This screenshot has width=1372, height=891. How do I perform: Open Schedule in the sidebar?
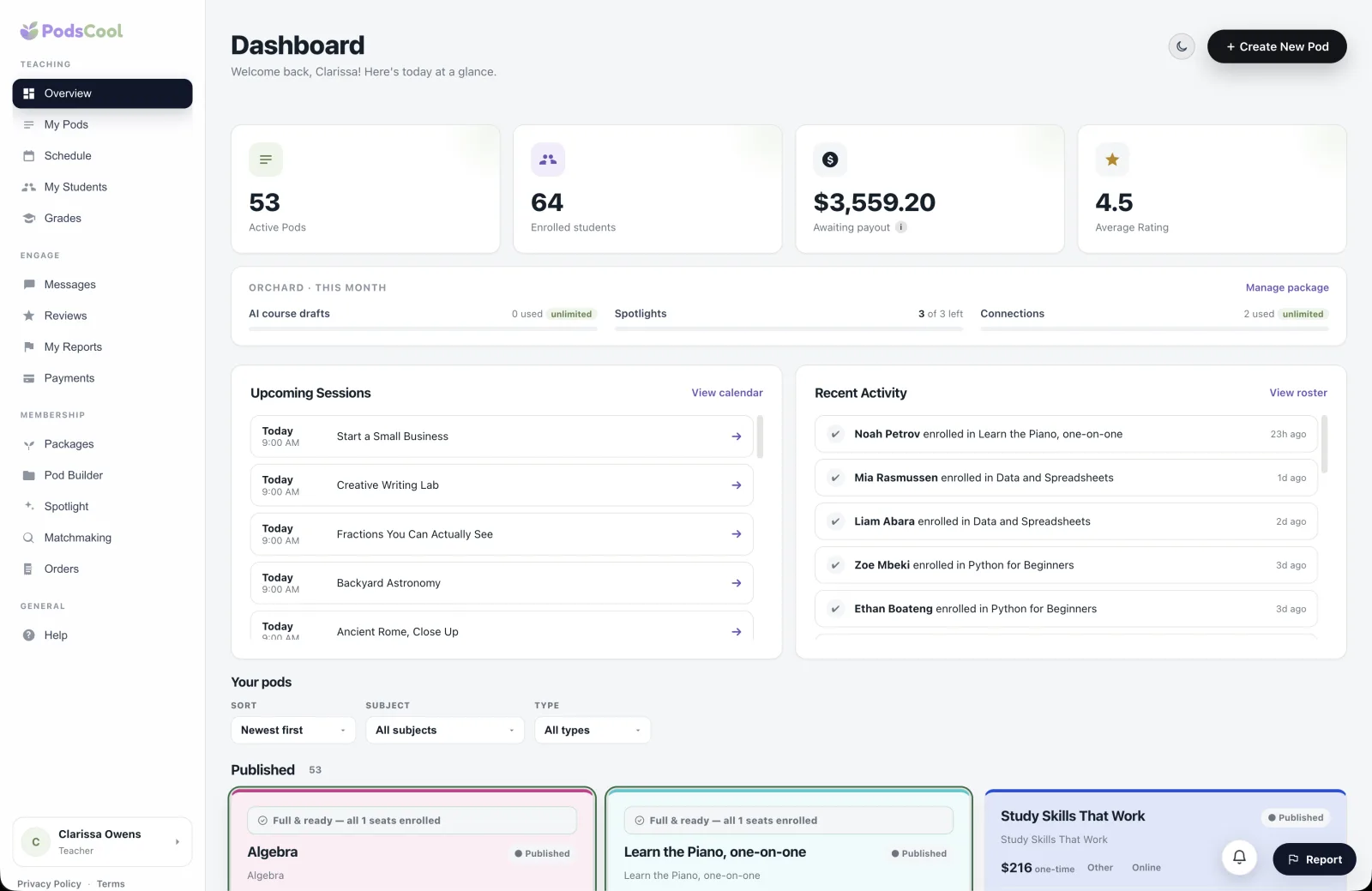[x=102, y=156]
